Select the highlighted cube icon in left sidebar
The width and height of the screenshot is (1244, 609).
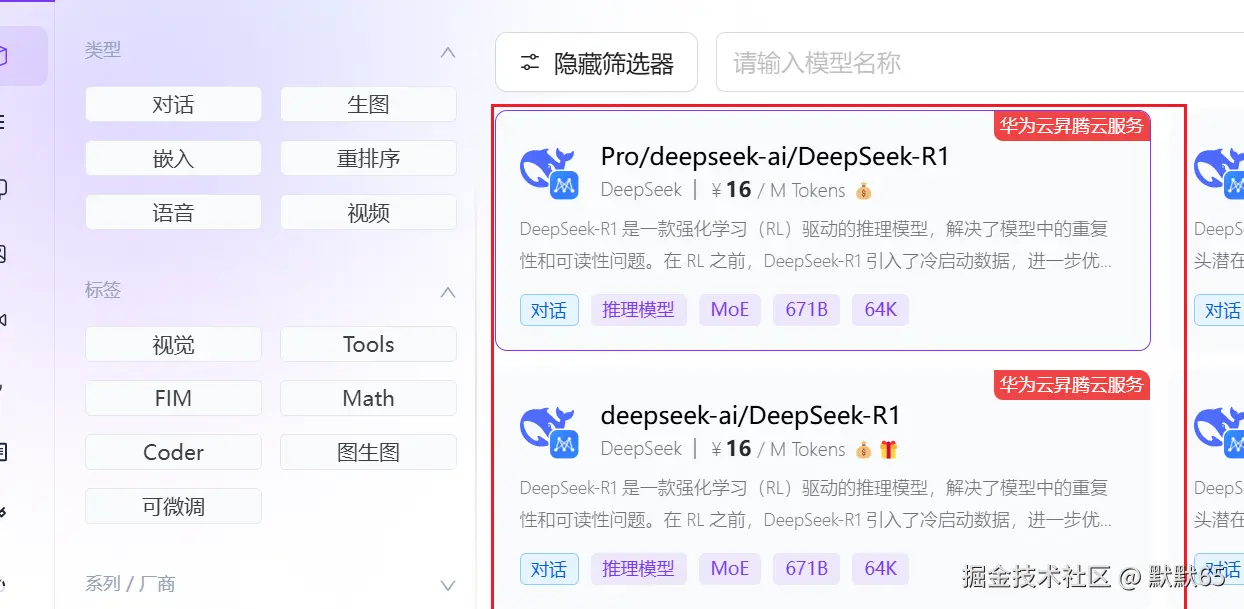pyautogui.click(x=3, y=56)
